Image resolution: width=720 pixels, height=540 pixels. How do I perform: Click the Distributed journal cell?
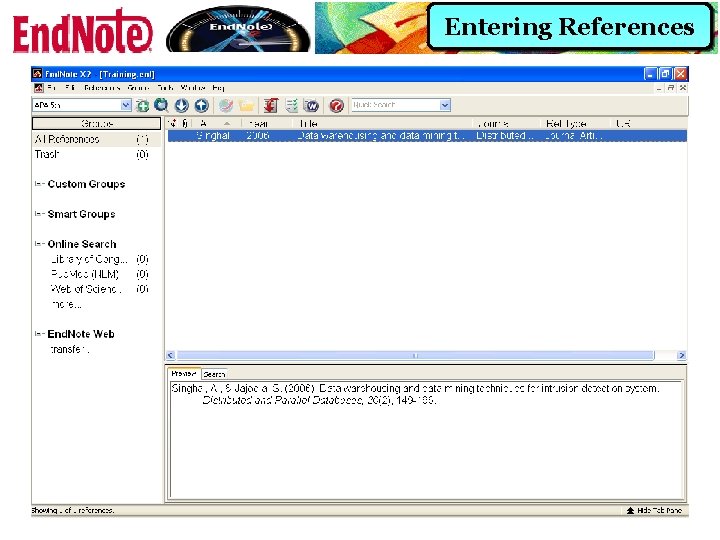click(505, 136)
